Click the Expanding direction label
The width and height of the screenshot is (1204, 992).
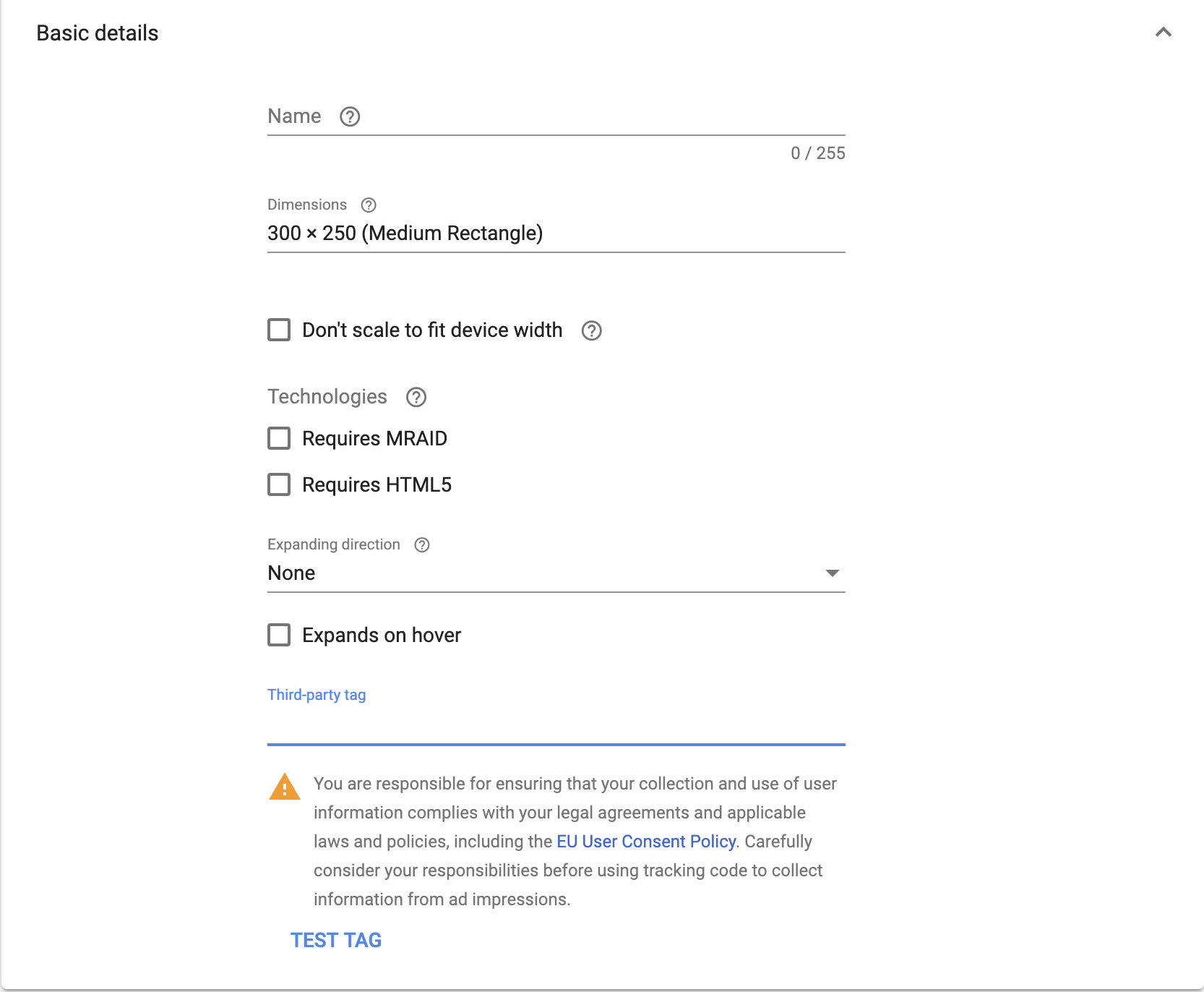click(334, 544)
